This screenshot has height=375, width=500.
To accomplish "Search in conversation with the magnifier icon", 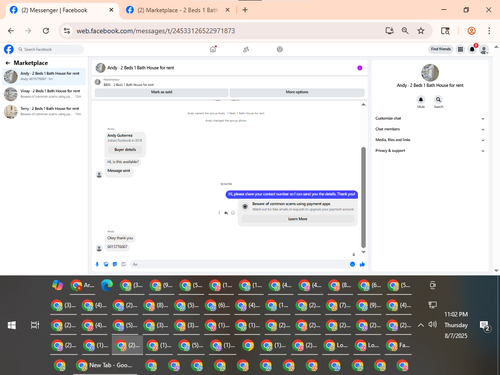I will point(438,100).
